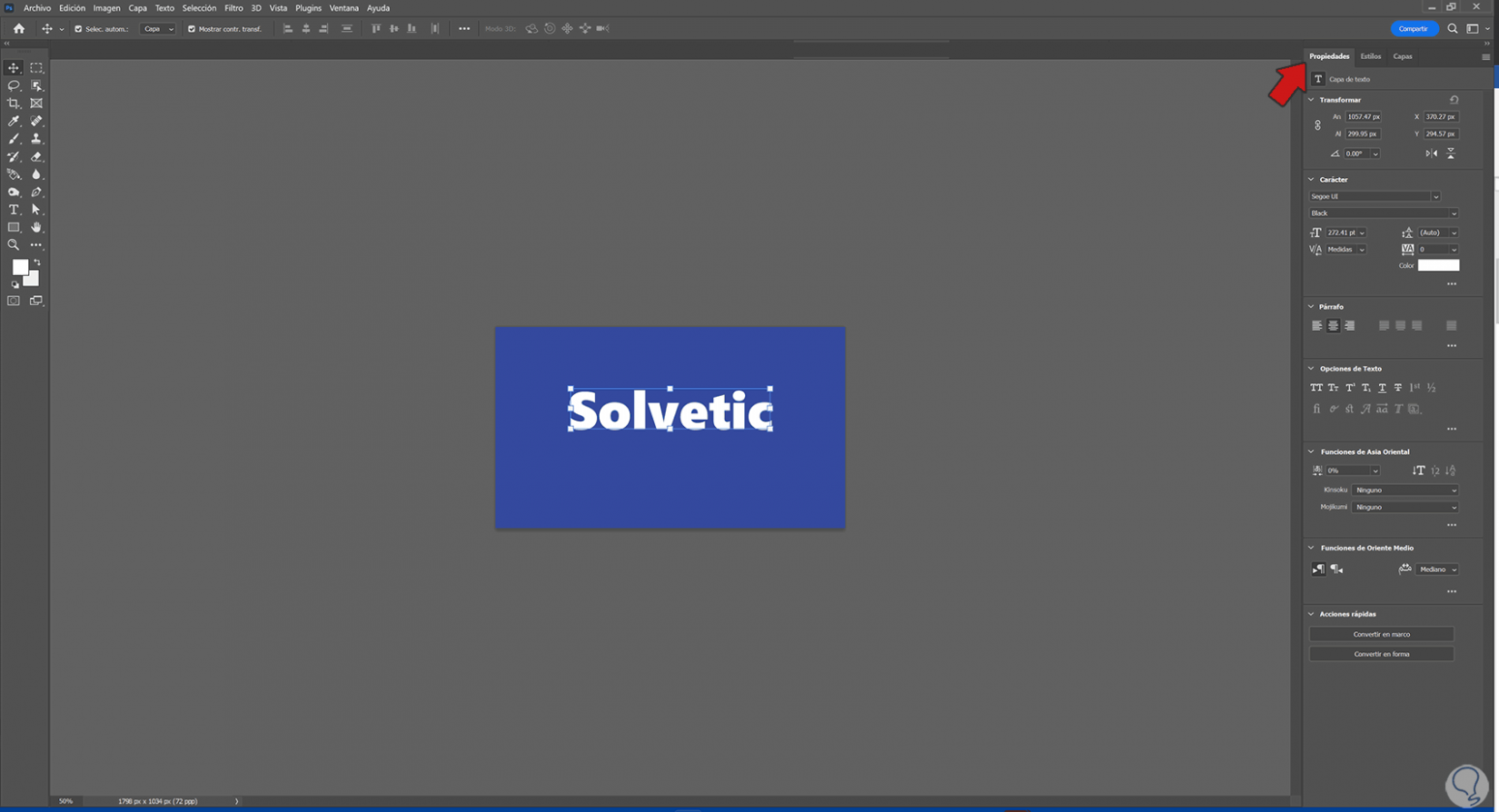Collapse the Transformar section
The image size is (1499, 812).
1311,100
